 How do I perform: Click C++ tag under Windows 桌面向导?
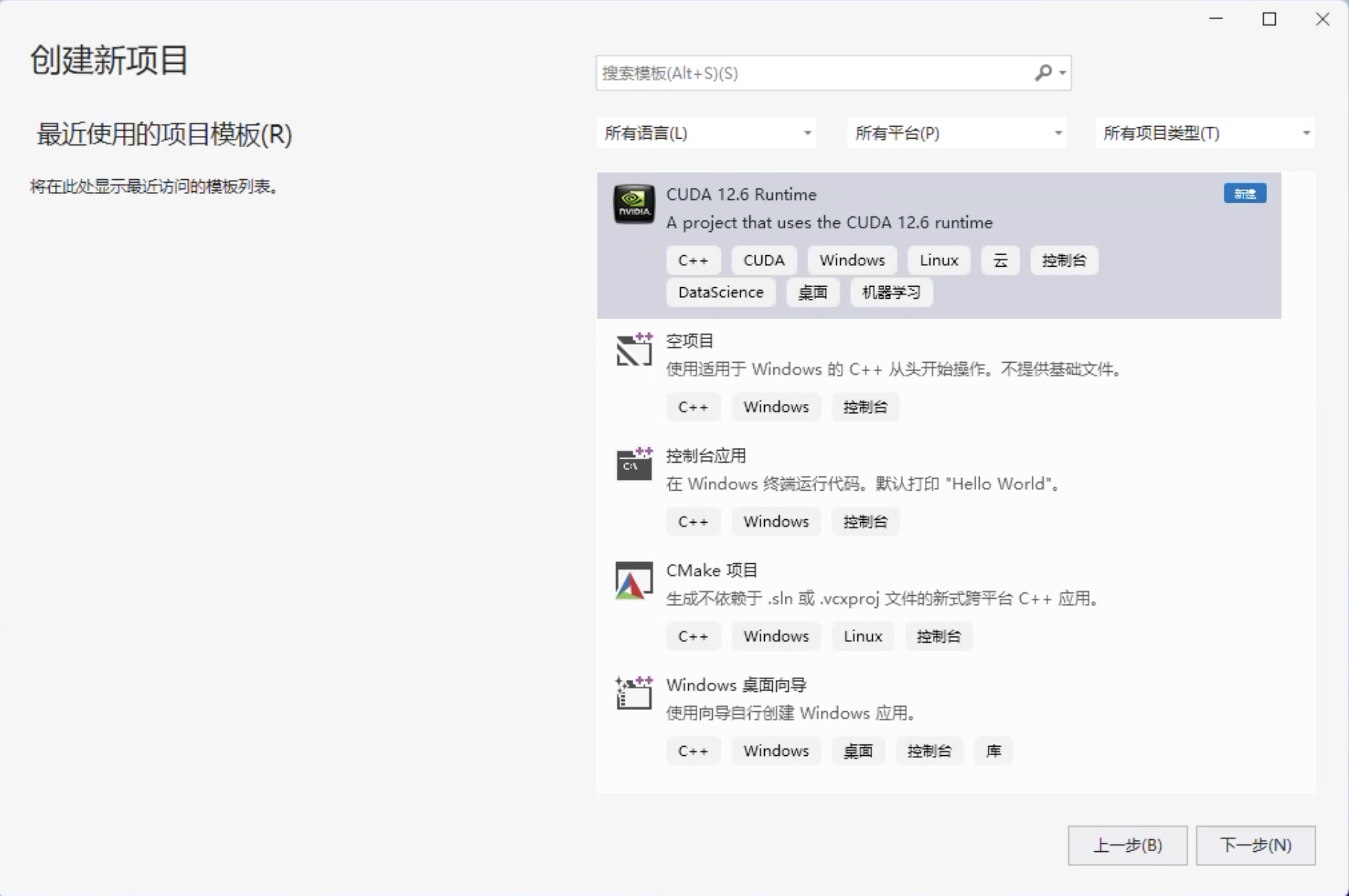pyautogui.click(x=693, y=750)
